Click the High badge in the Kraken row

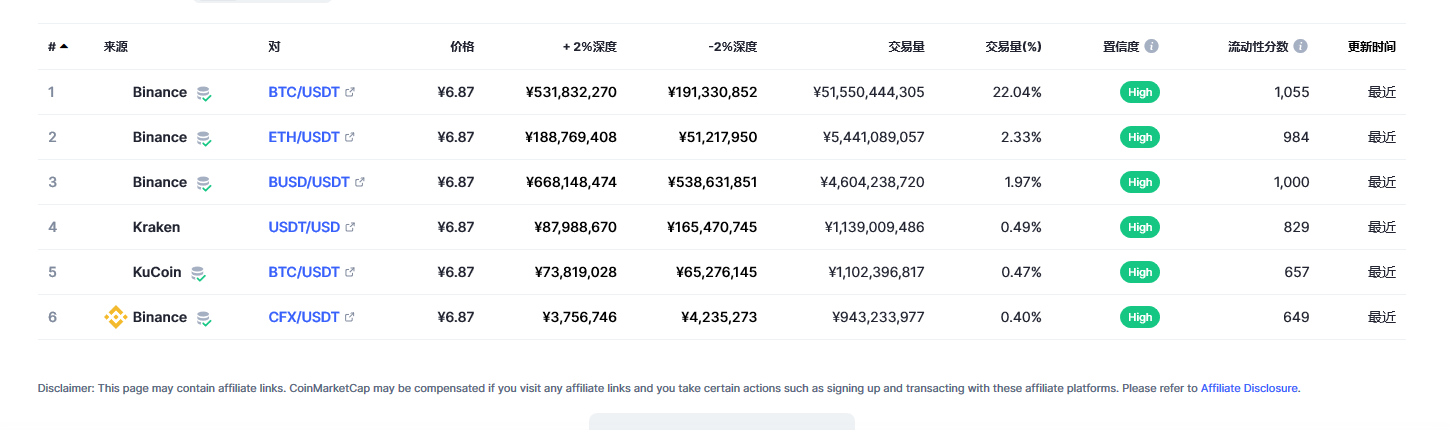pos(1140,227)
